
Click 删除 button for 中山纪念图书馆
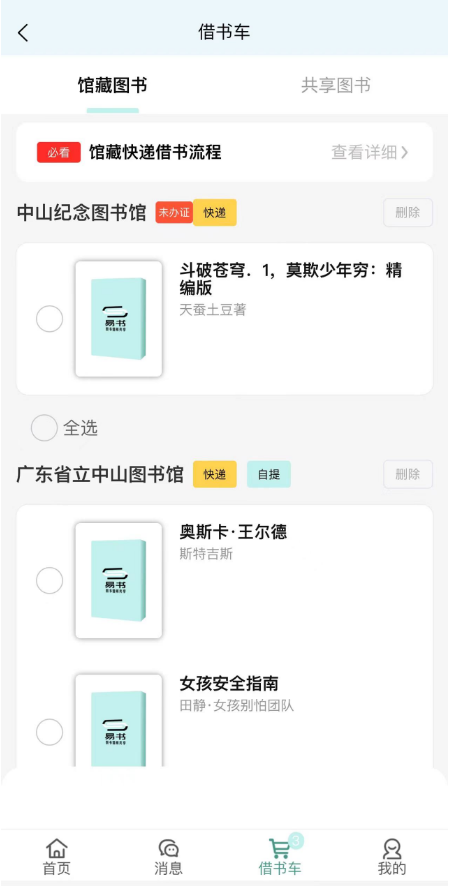pyautogui.click(x=408, y=212)
